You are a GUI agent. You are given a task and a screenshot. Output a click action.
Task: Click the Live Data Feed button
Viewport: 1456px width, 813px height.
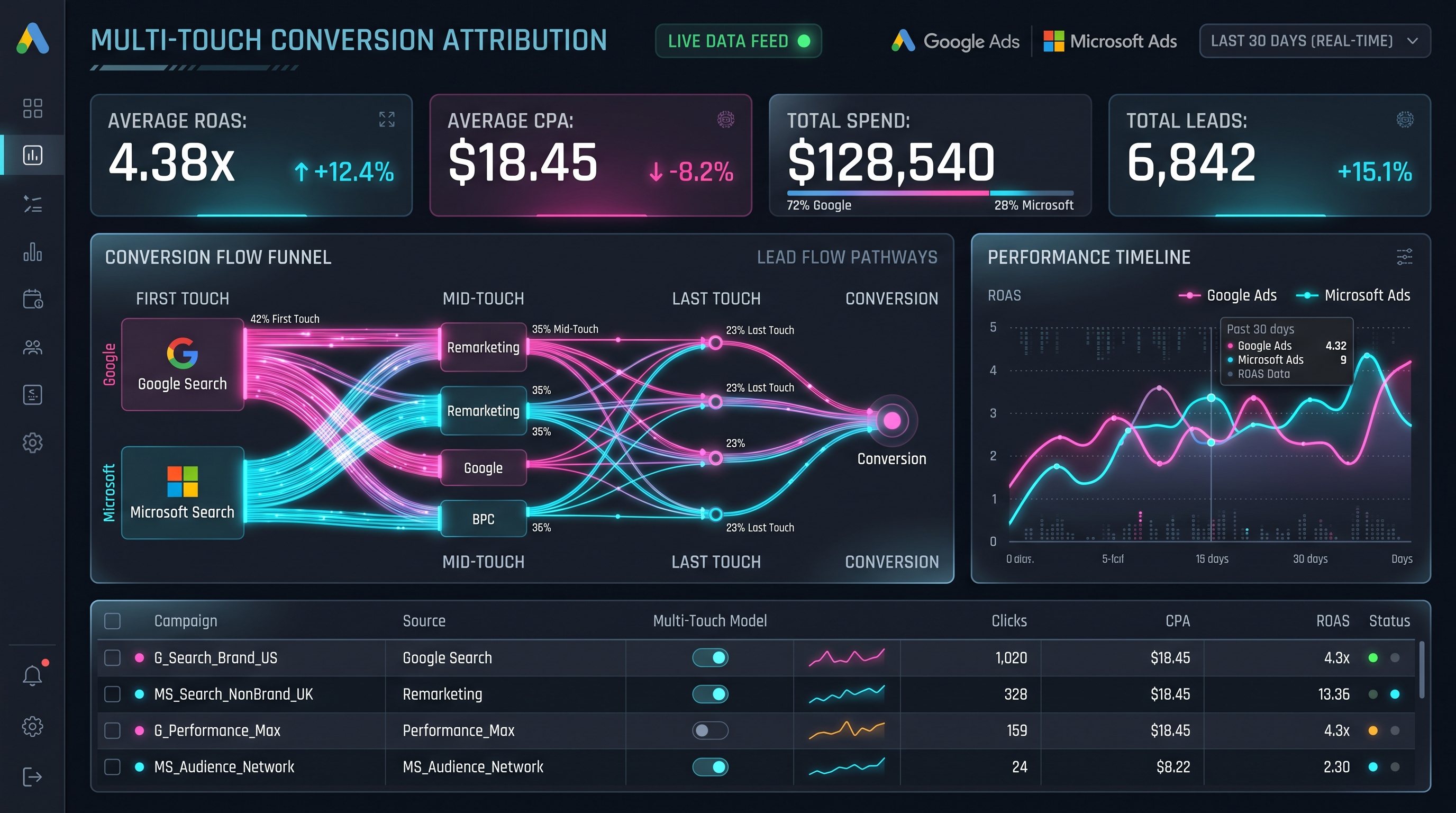pyautogui.click(x=738, y=41)
